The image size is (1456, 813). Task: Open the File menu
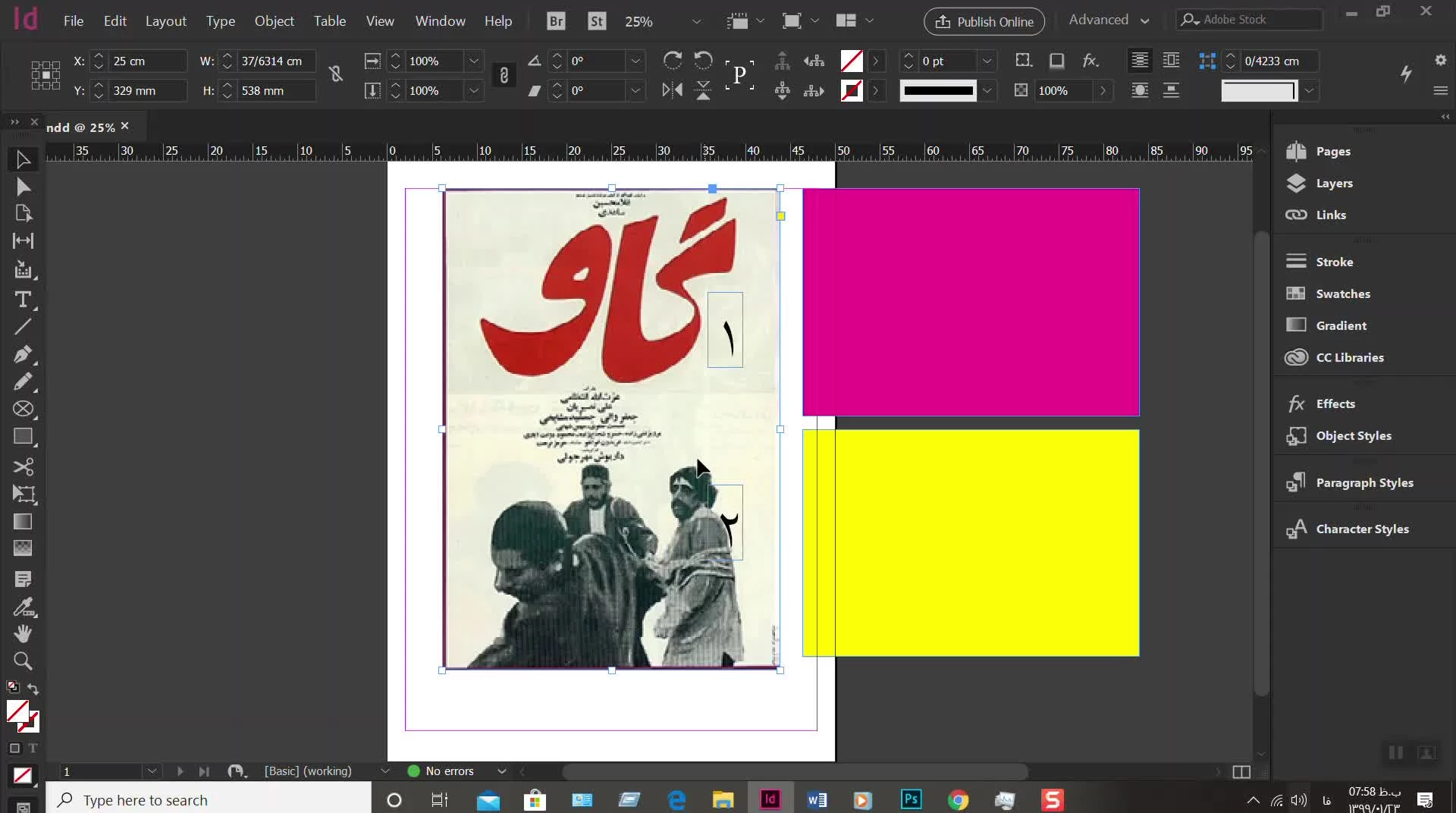[x=74, y=21]
